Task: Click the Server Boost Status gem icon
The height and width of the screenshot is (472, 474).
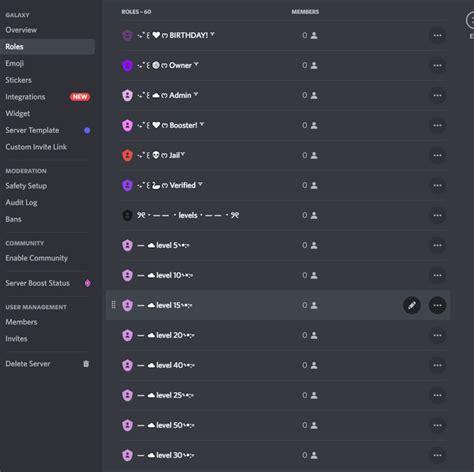Action: click(x=87, y=283)
